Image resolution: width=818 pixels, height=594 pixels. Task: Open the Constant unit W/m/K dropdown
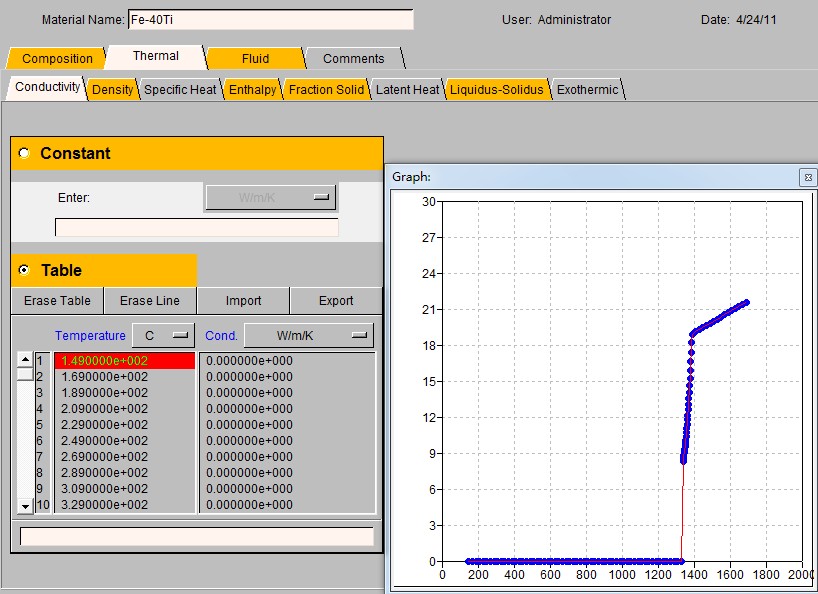pos(270,198)
